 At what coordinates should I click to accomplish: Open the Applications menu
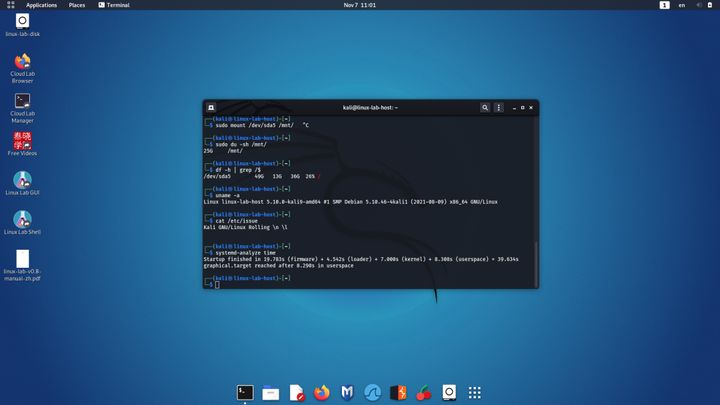tap(41, 5)
